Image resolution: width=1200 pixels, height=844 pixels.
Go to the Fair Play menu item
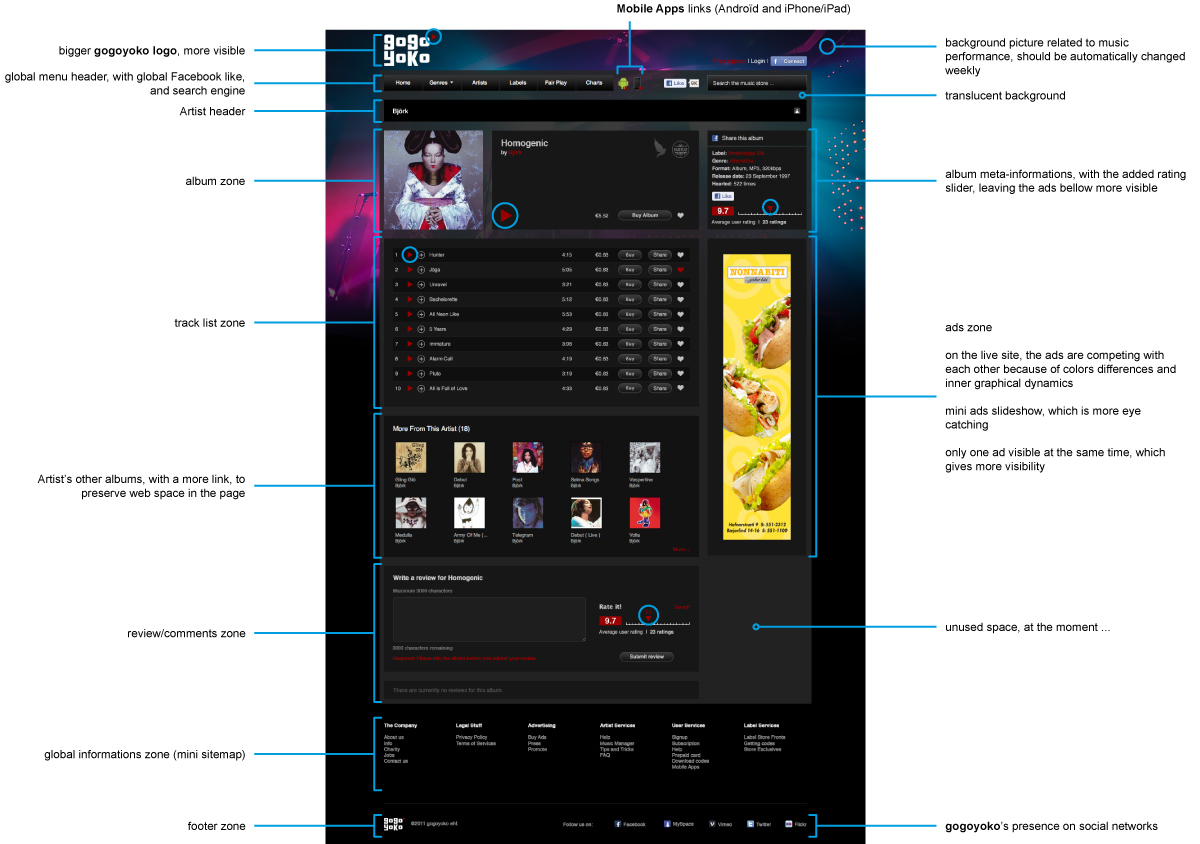point(555,83)
